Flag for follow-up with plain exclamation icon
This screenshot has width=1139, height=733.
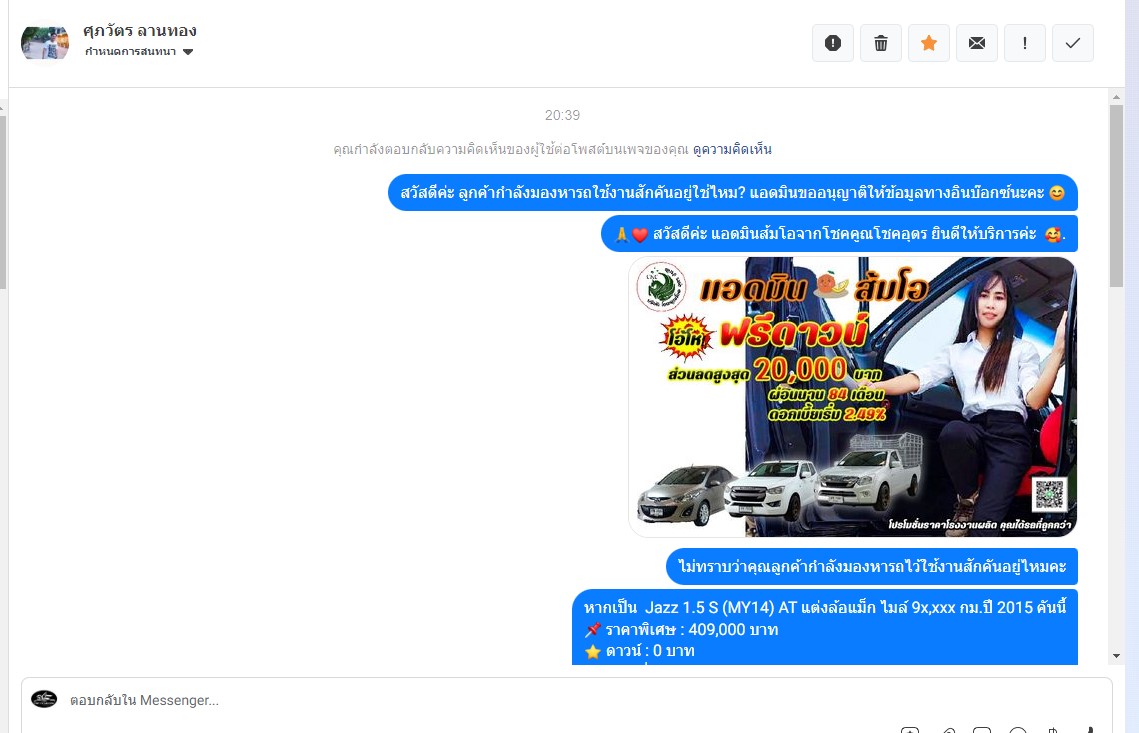[x=1024, y=43]
